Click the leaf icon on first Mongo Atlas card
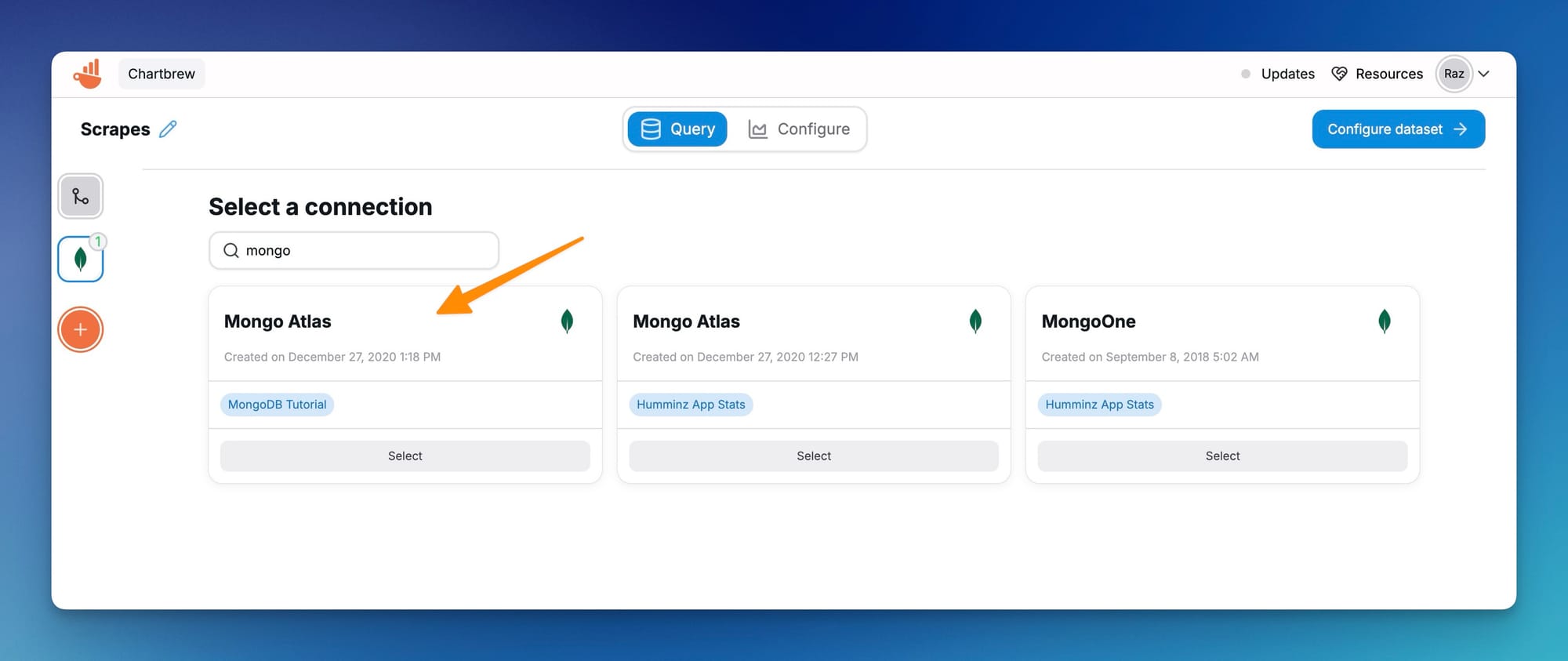 point(567,321)
